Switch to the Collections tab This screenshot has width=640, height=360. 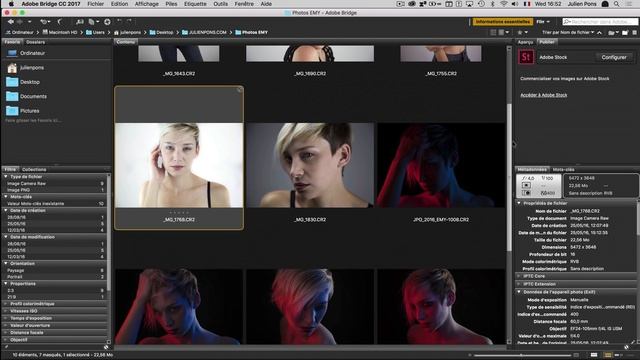point(34,169)
